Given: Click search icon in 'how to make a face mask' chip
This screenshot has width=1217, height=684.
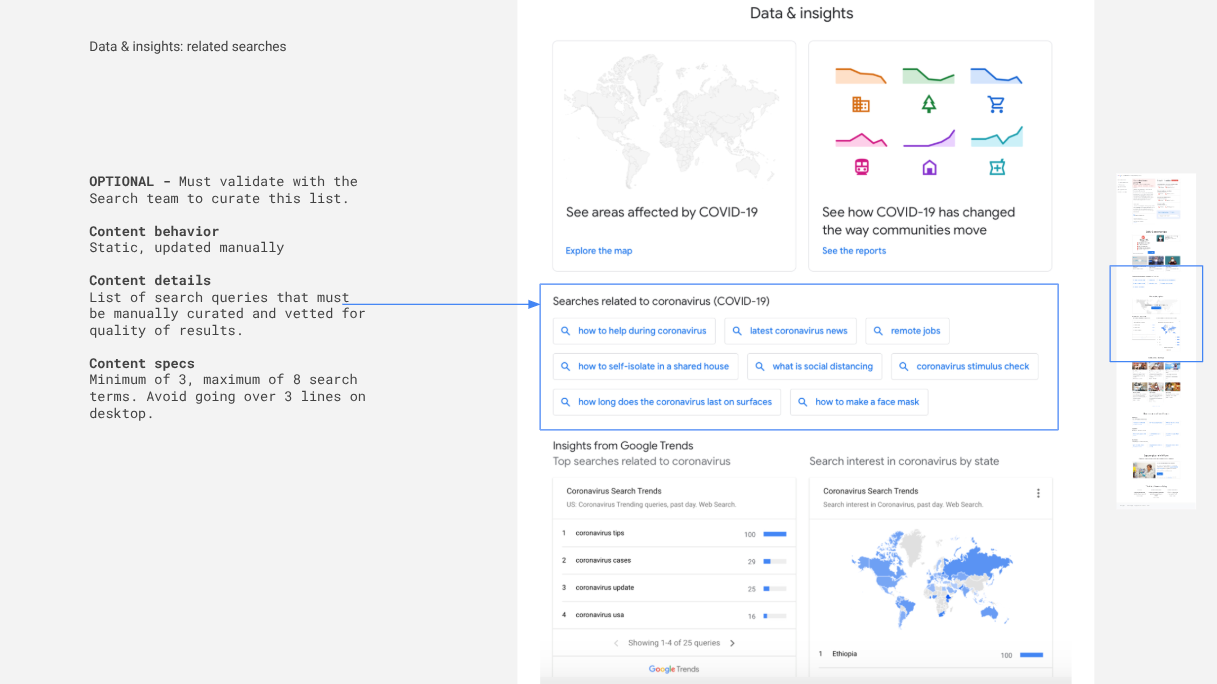Looking at the screenshot, I should click(x=803, y=402).
